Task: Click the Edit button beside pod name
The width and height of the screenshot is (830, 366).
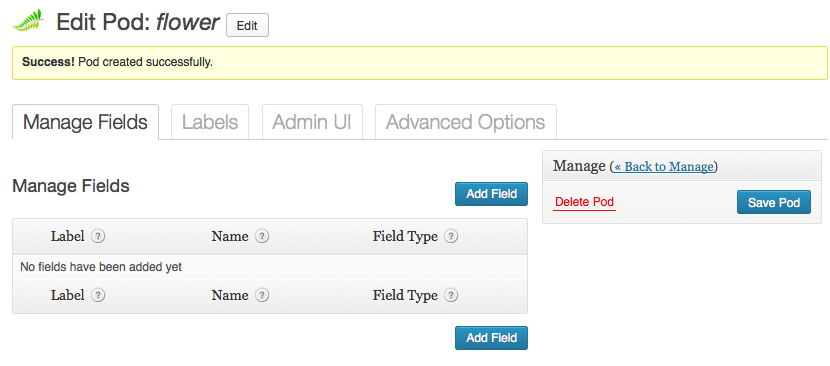Action: [247, 25]
